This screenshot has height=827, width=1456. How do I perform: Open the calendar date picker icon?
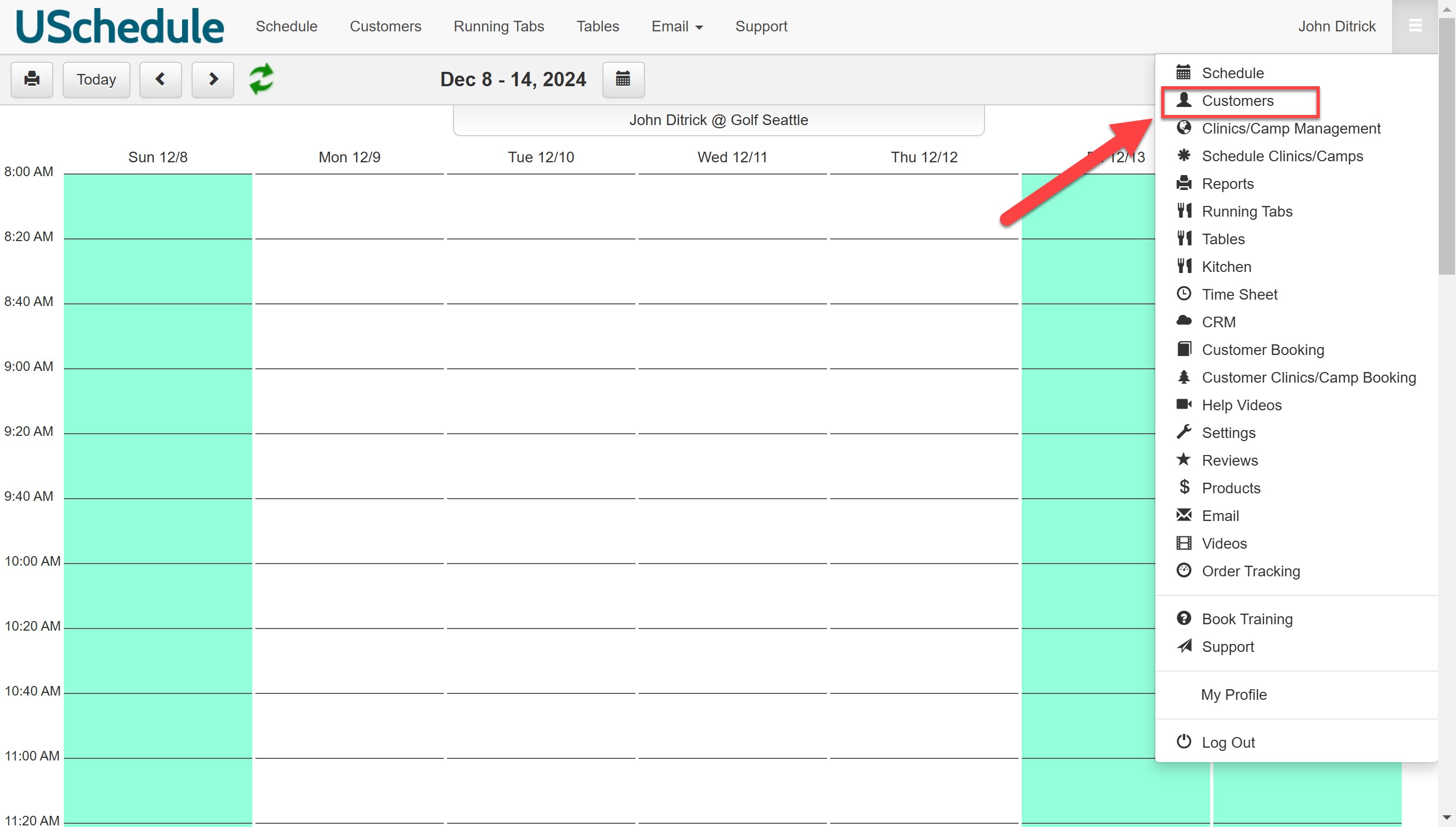(x=623, y=79)
